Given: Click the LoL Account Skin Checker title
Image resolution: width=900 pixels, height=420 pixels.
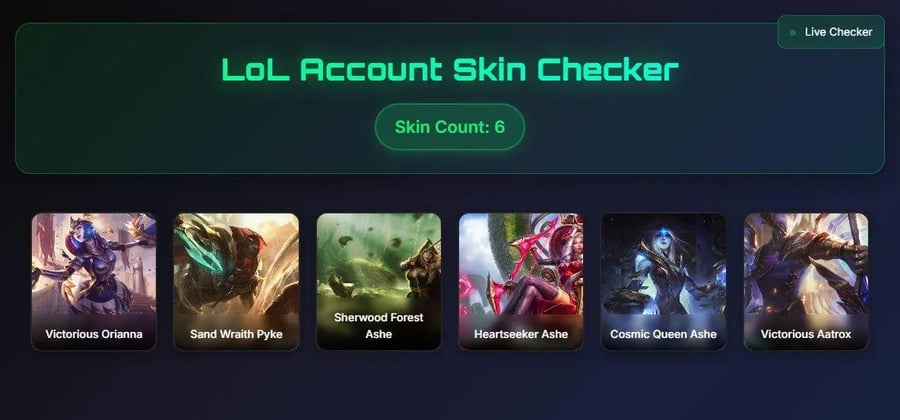Looking at the screenshot, I should click(x=450, y=70).
